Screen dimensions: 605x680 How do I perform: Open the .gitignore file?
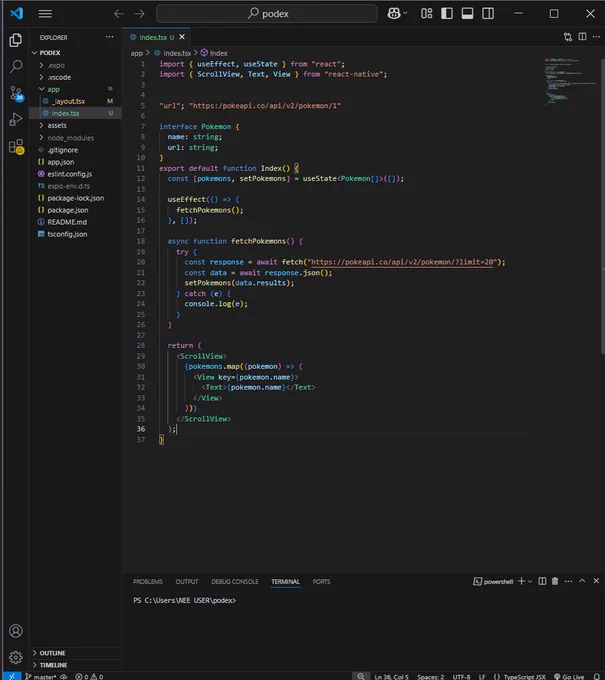tap(75, 150)
